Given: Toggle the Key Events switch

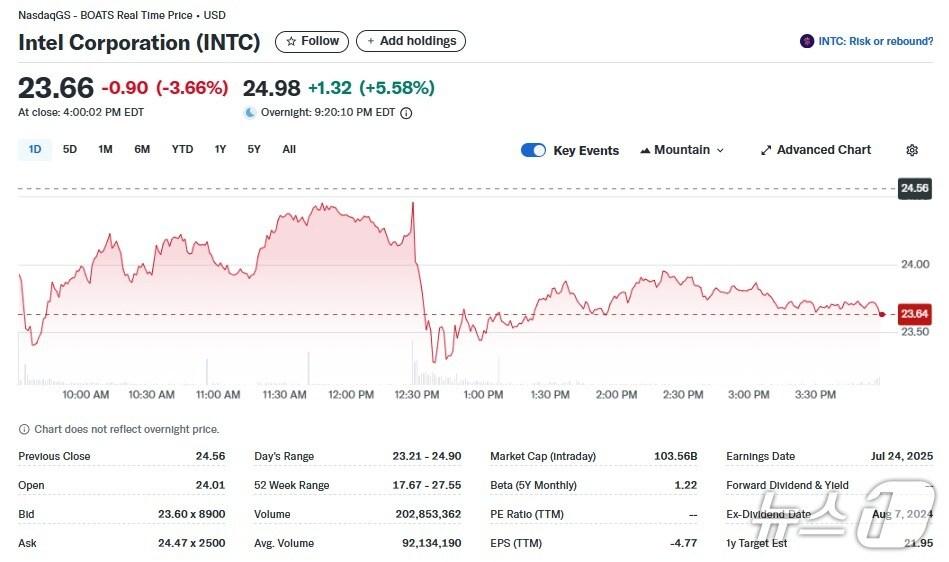Looking at the screenshot, I should (x=533, y=150).
